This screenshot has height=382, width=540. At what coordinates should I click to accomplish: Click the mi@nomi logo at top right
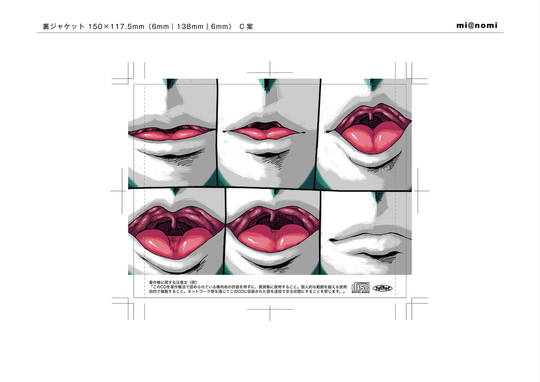(x=477, y=25)
